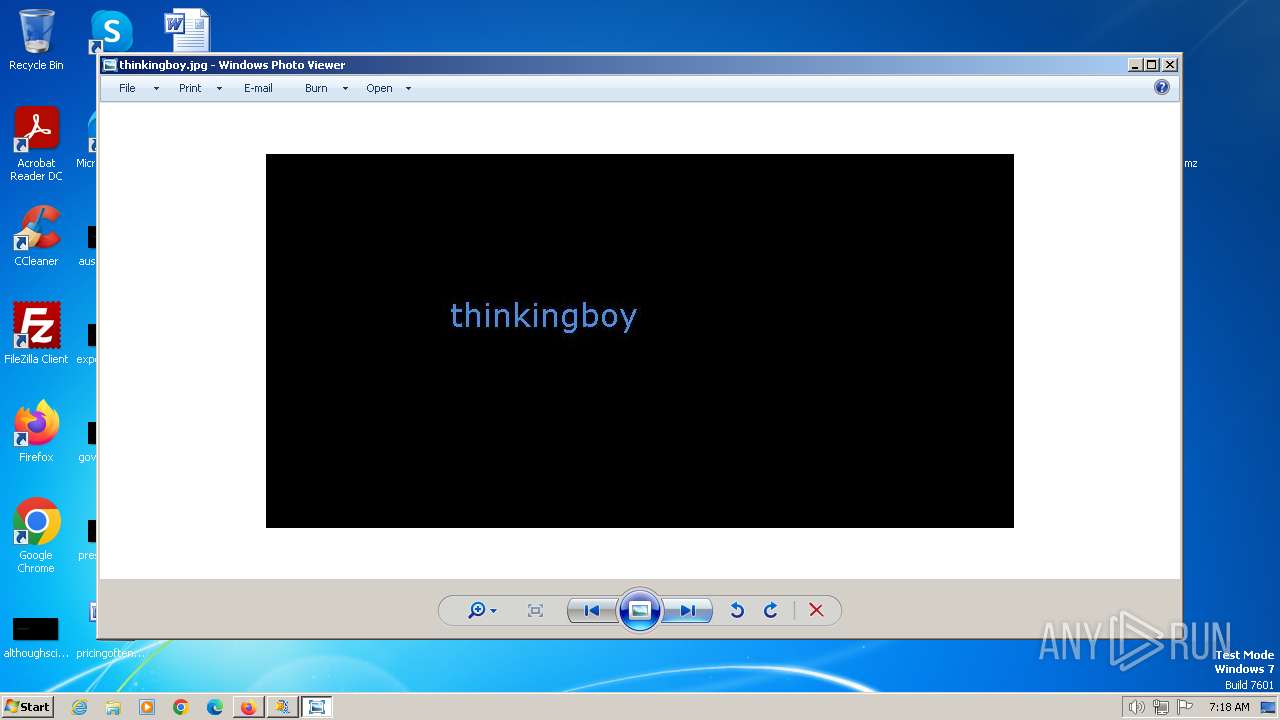Open Chrome from the taskbar
Image resolution: width=1280 pixels, height=720 pixels.
(x=181, y=707)
